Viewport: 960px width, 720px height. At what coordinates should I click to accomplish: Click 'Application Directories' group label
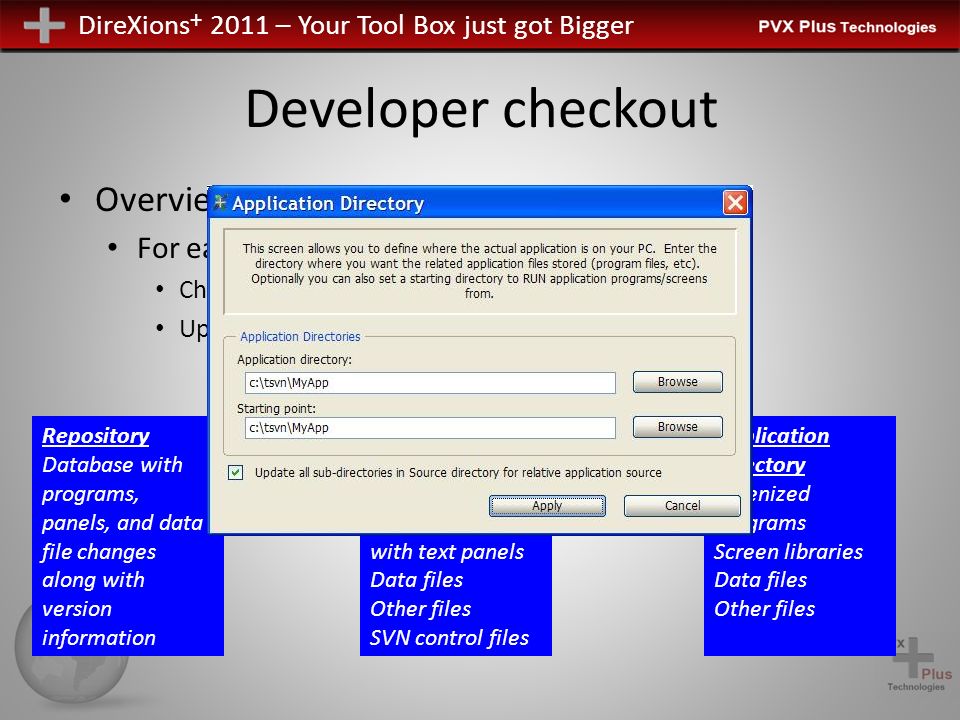tap(300, 337)
